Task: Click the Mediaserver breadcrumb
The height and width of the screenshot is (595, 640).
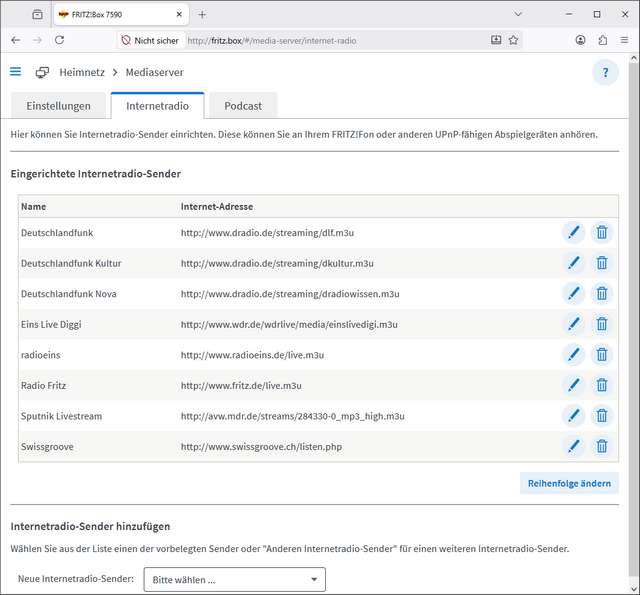Action: 154,72
